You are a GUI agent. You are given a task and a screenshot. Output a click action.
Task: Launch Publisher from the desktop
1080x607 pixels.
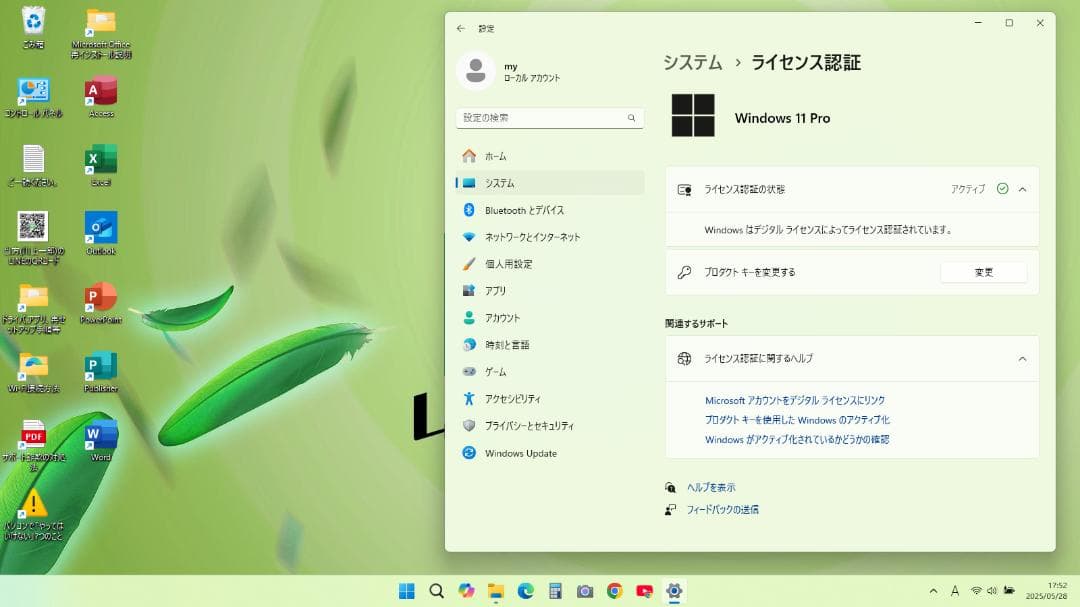click(101, 371)
